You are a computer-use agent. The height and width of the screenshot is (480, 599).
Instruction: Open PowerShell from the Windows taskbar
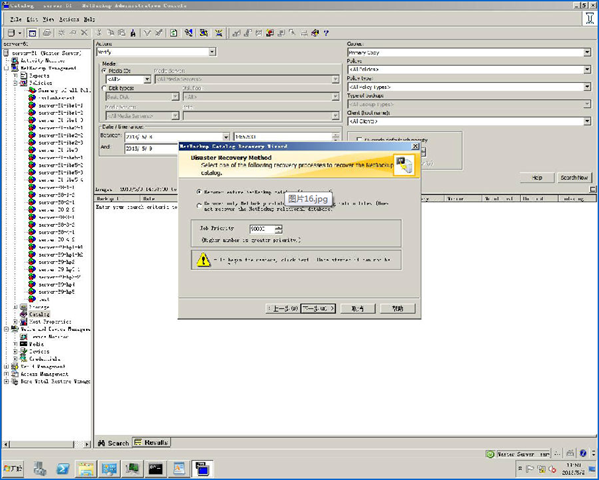coord(63,469)
